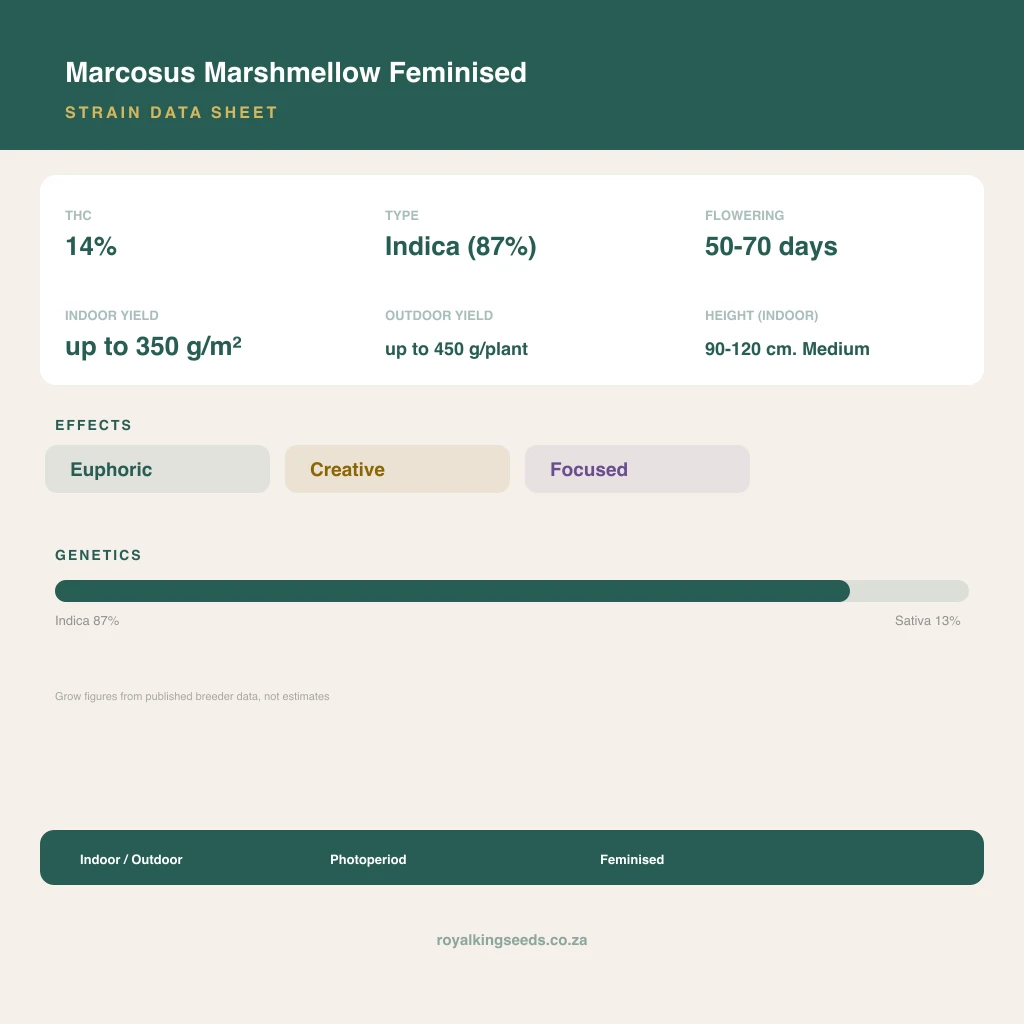Click the up to 450 g/plant outdoor yield
The image size is (1024, 1024).
tap(456, 349)
